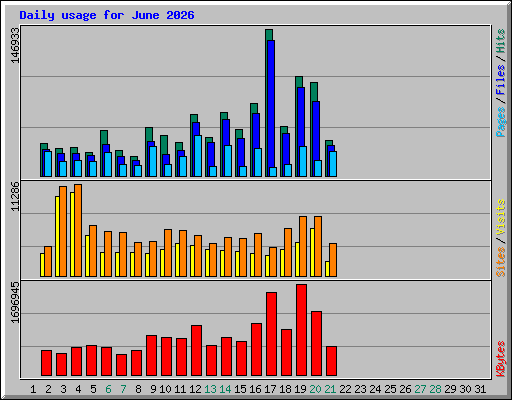Click day label 3 on the axis
The image size is (512, 400).
(x=63, y=389)
